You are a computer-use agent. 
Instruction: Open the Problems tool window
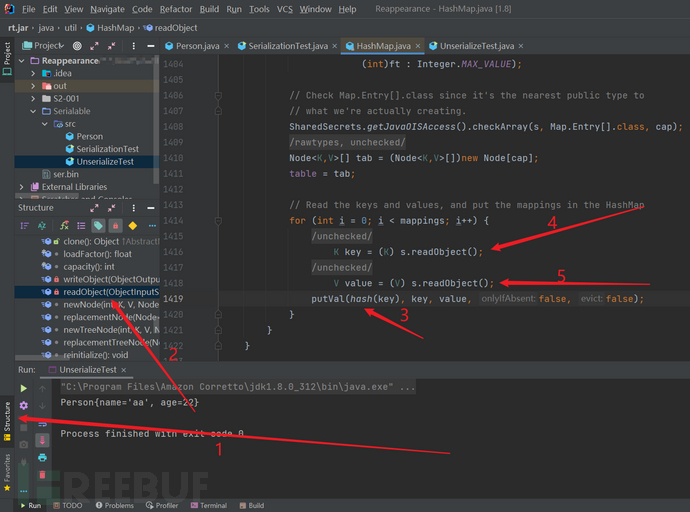coord(119,506)
